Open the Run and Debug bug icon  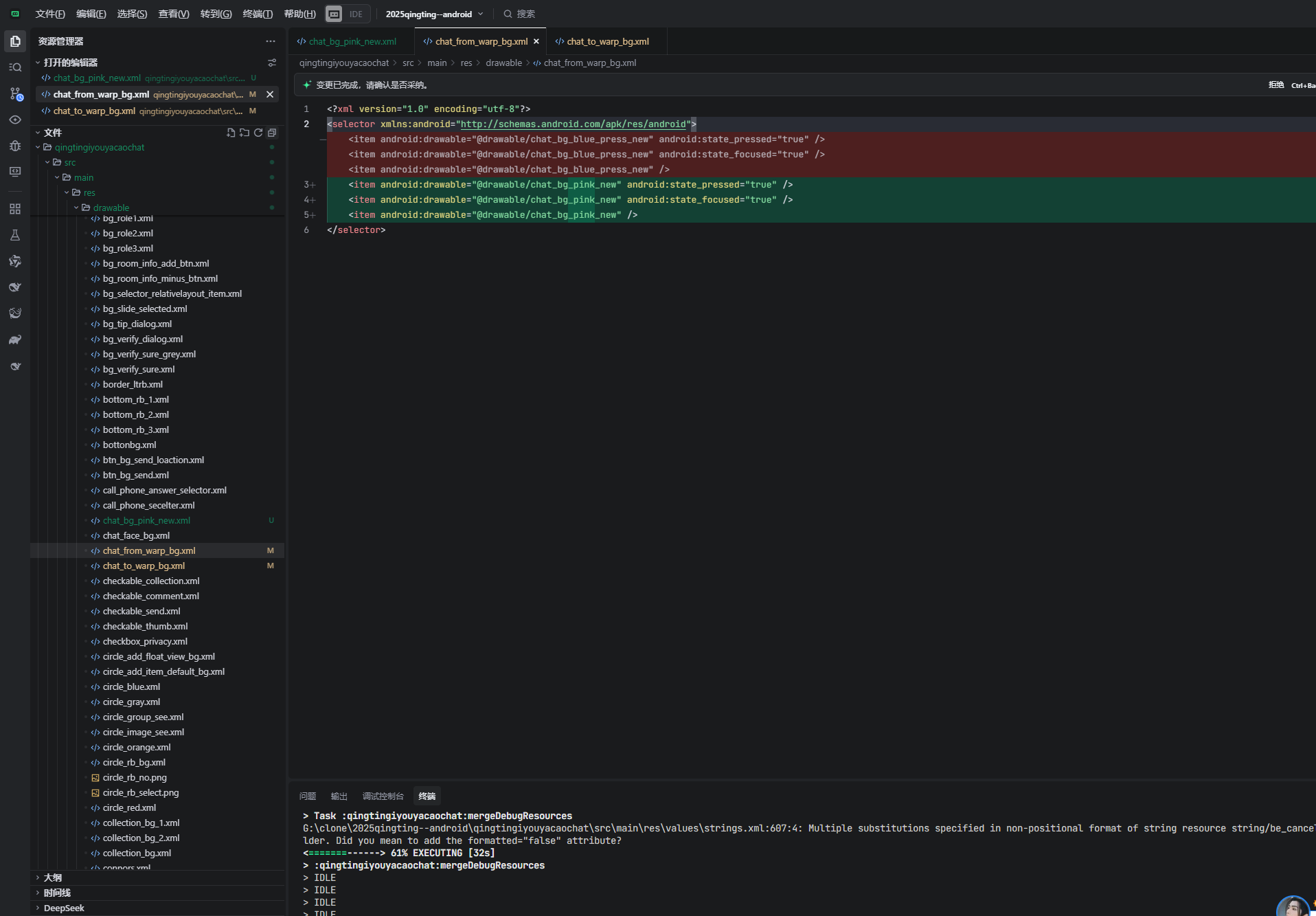(15, 146)
